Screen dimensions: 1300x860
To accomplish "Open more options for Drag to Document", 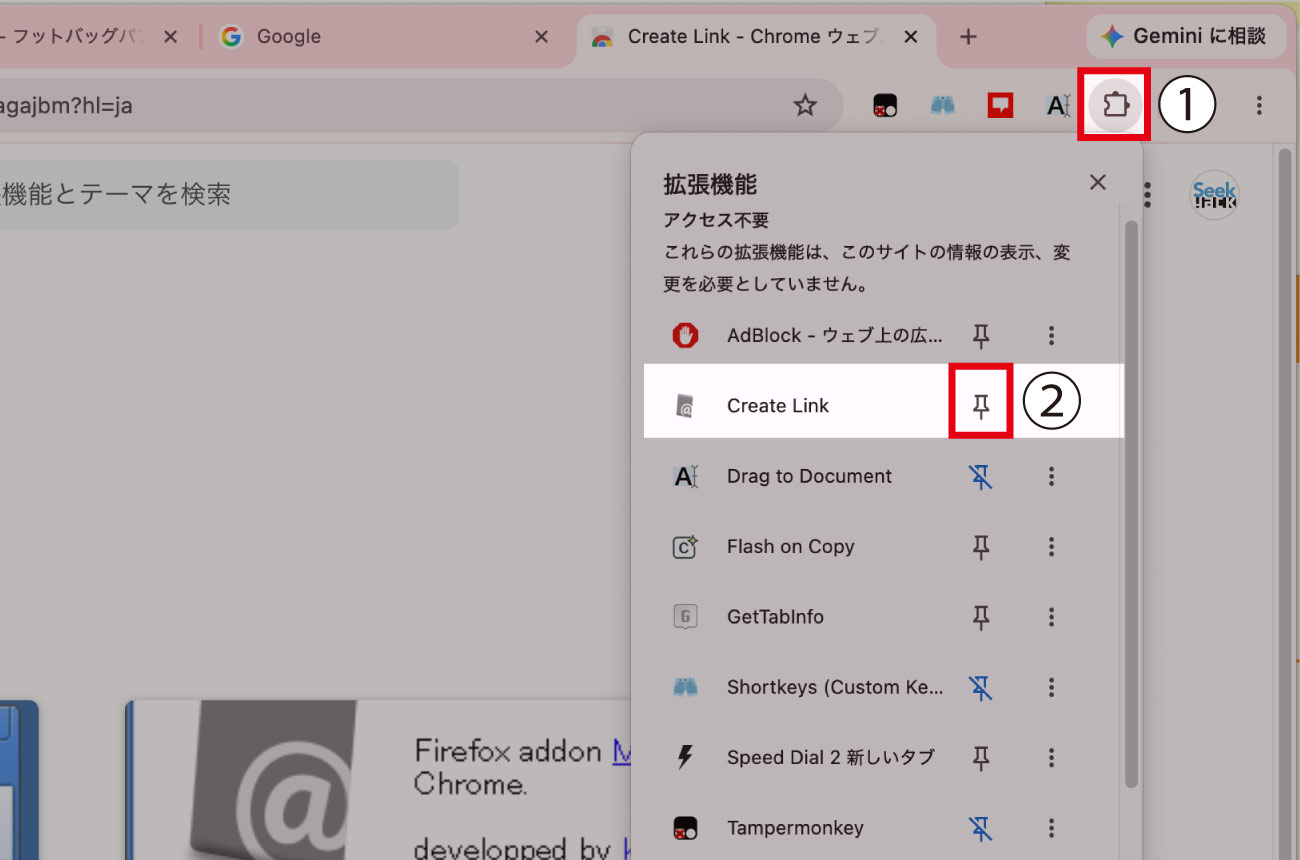I will pyautogui.click(x=1051, y=476).
